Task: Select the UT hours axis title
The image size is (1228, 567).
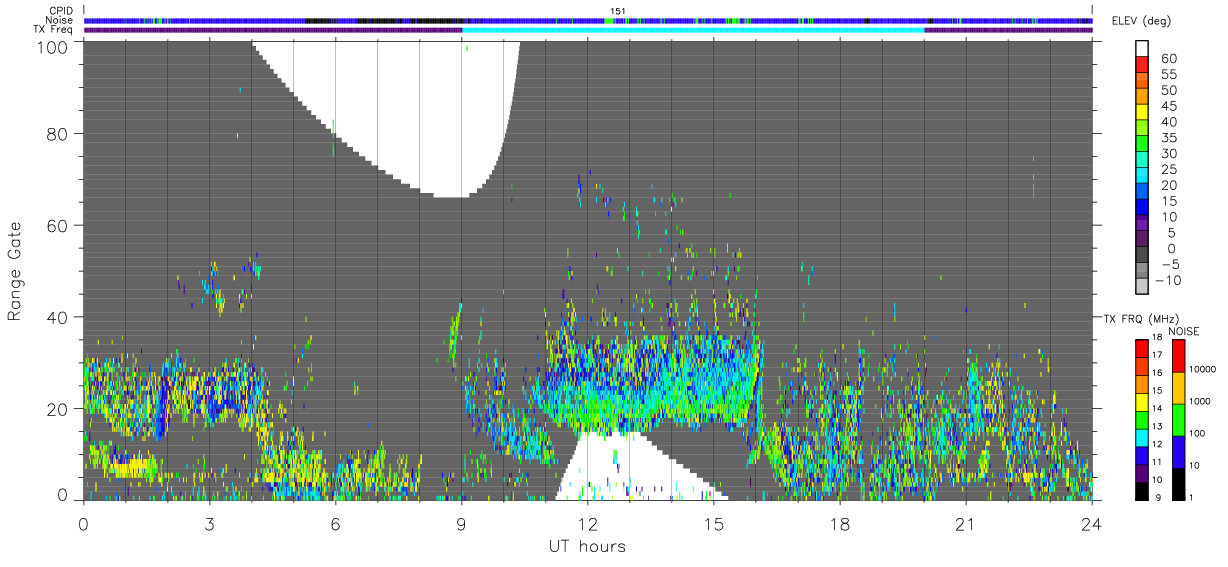Action: pyautogui.click(x=586, y=546)
